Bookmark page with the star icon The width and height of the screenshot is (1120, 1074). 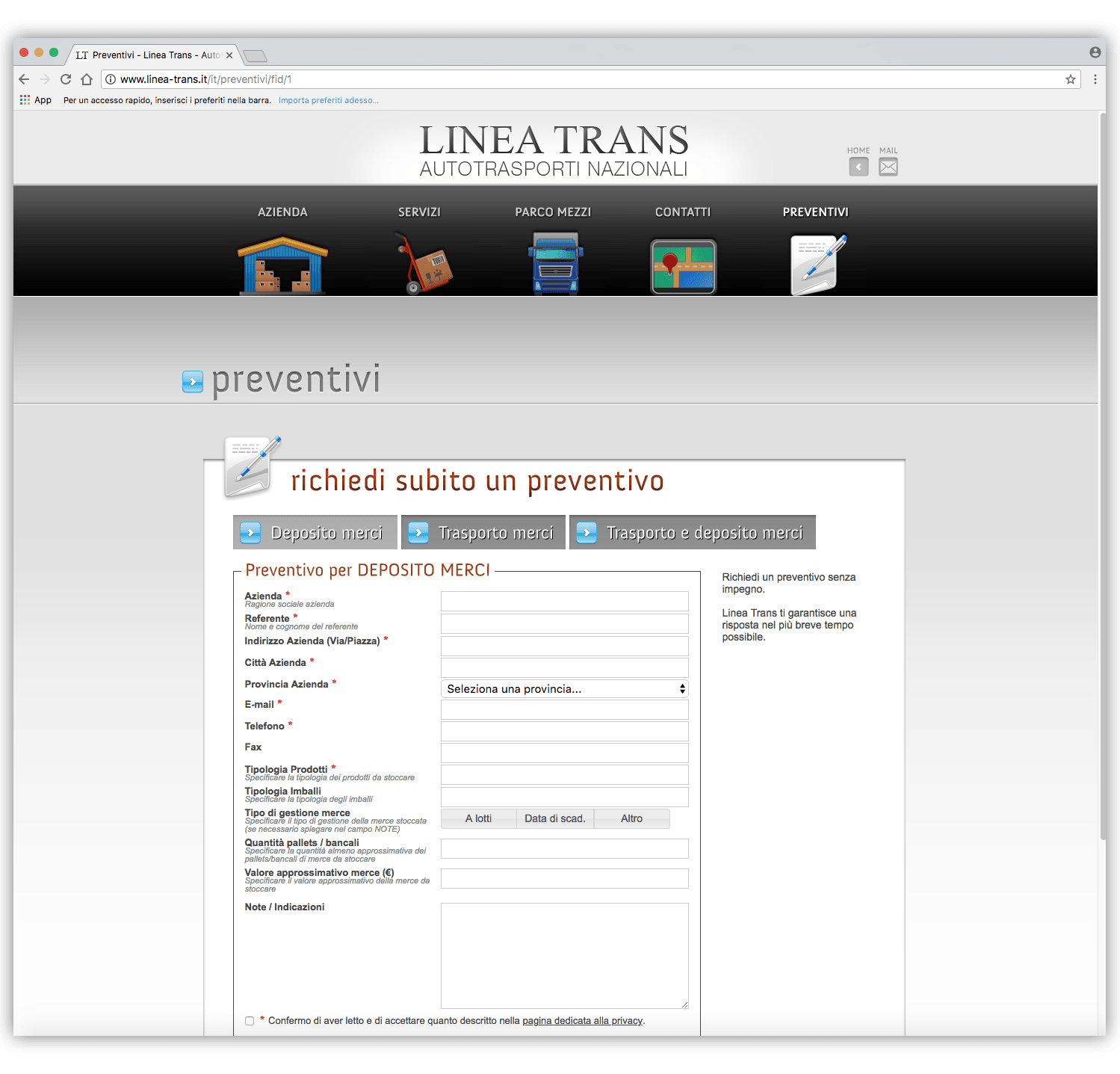(x=1071, y=79)
